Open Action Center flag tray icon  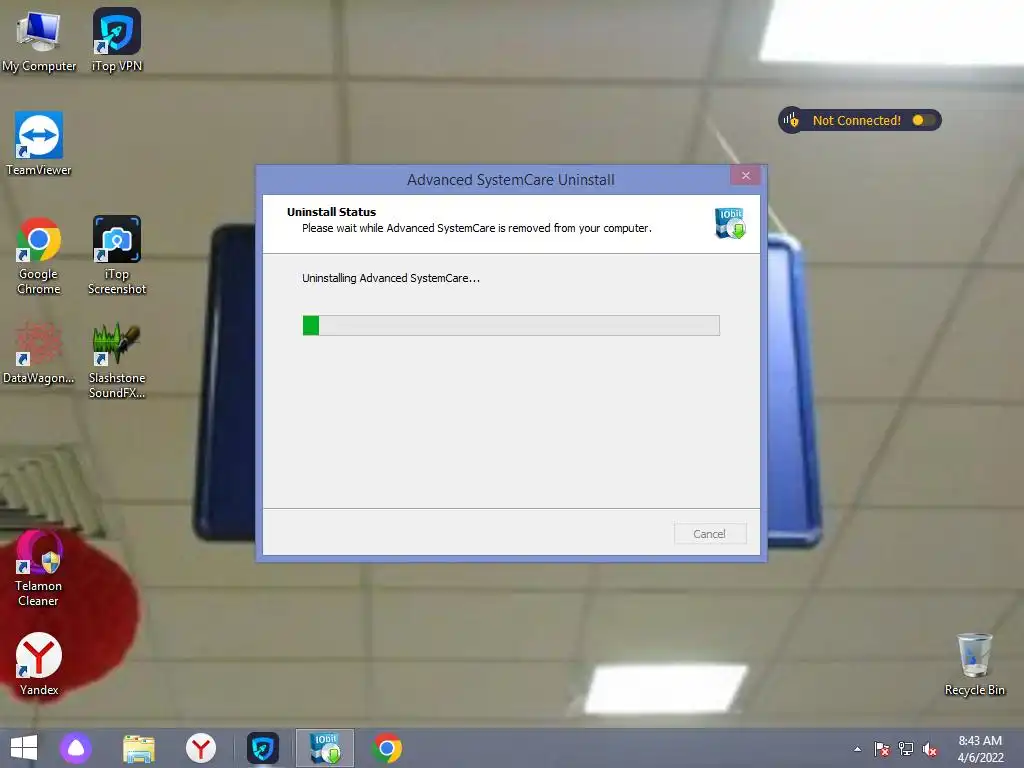(882, 749)
